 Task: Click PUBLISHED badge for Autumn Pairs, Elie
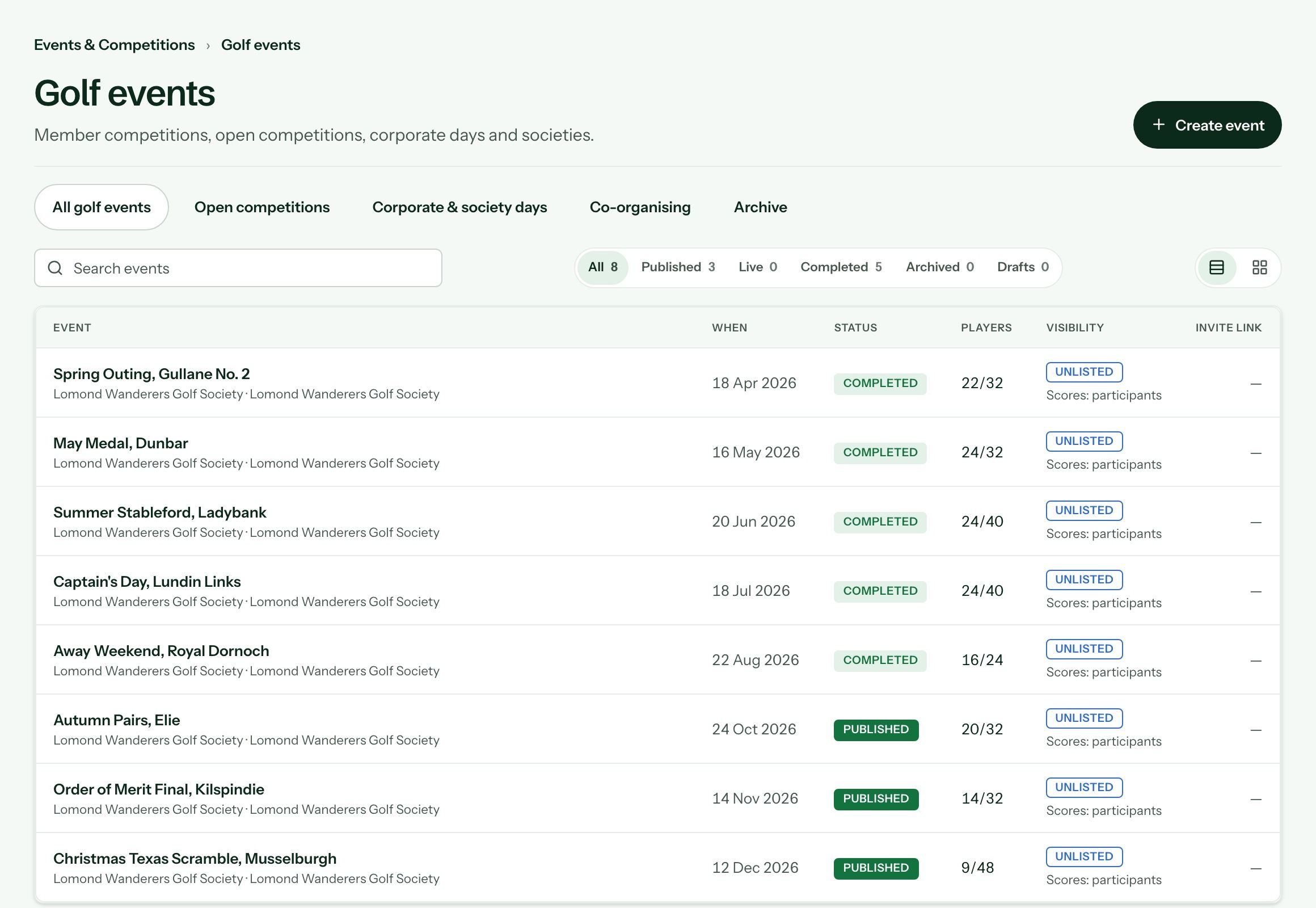coord(876,730)
